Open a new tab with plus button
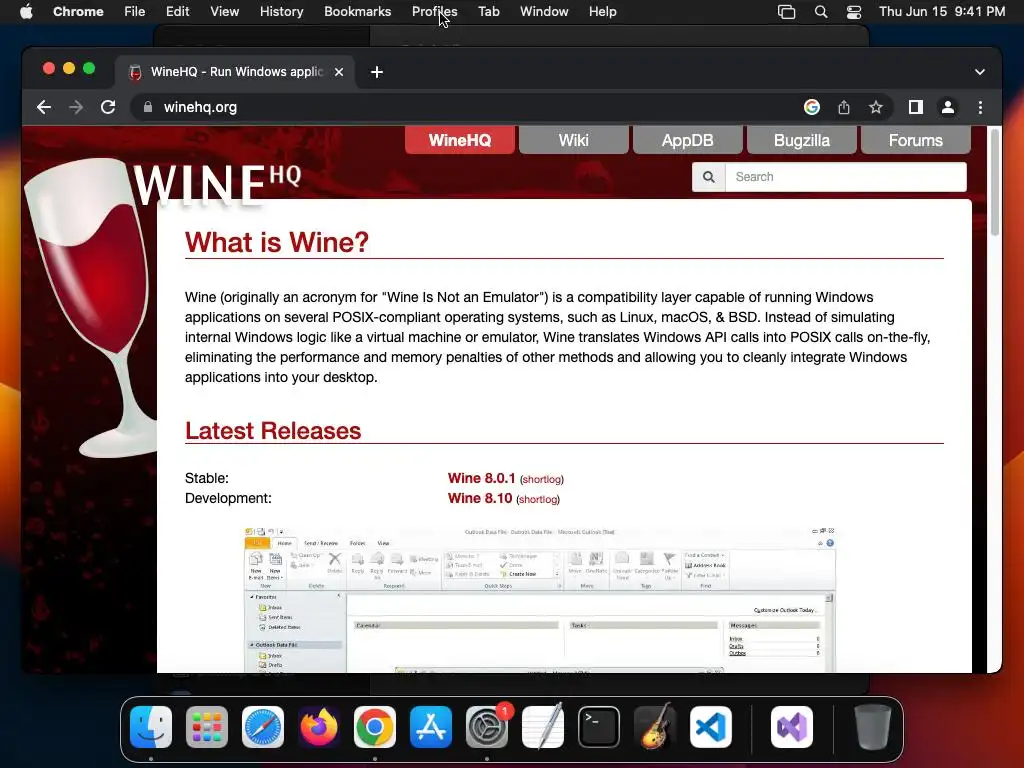 pyautogui.click(x=377, y=72)
